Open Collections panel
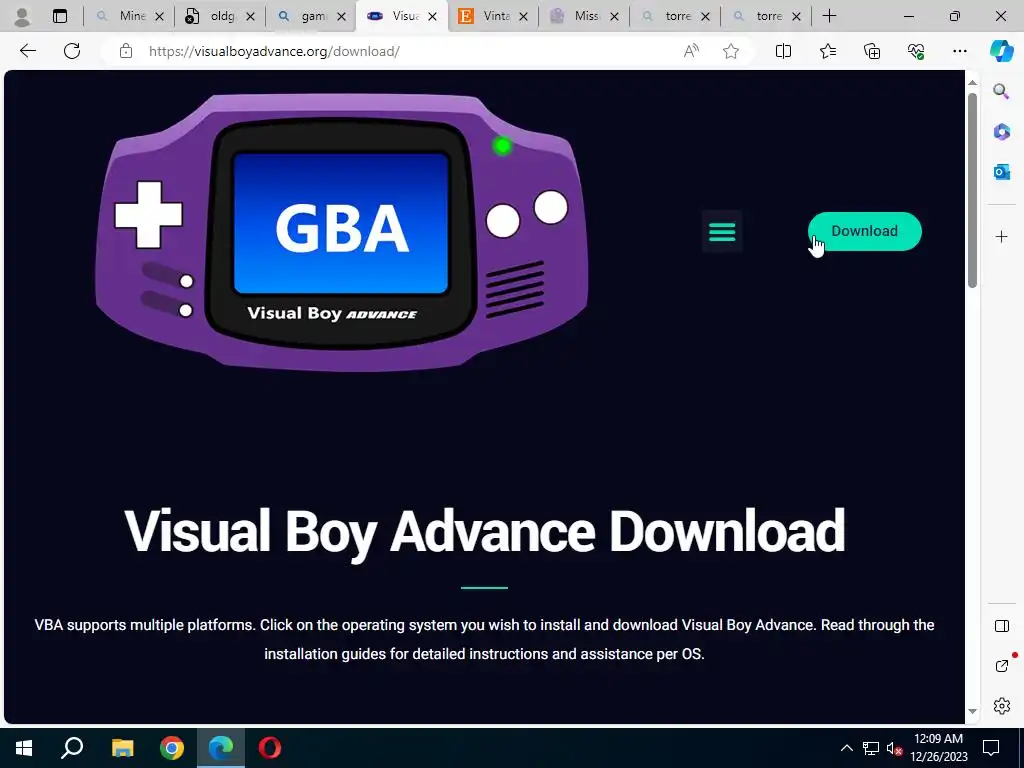The image size is (1024, 768). coord(872,51)
